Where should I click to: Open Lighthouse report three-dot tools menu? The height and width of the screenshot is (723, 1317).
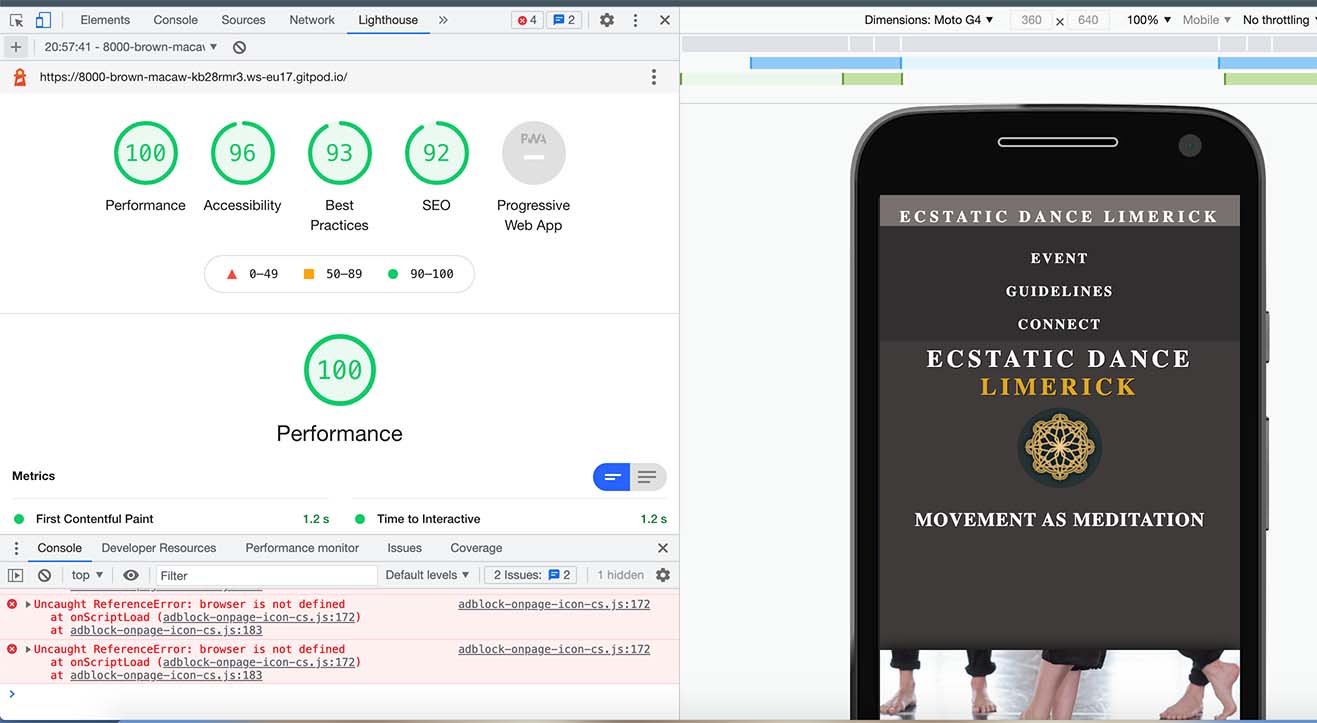tap(654, 77)
